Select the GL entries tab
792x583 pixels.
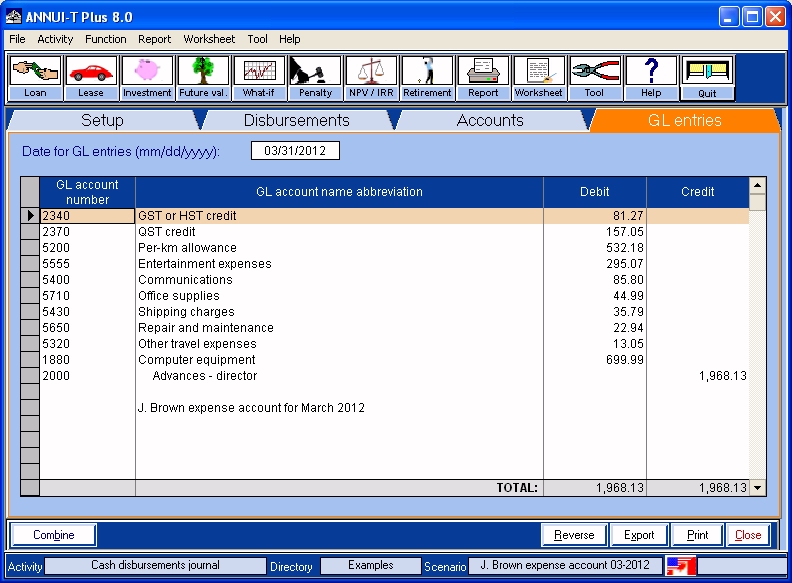tap(684, 120)
